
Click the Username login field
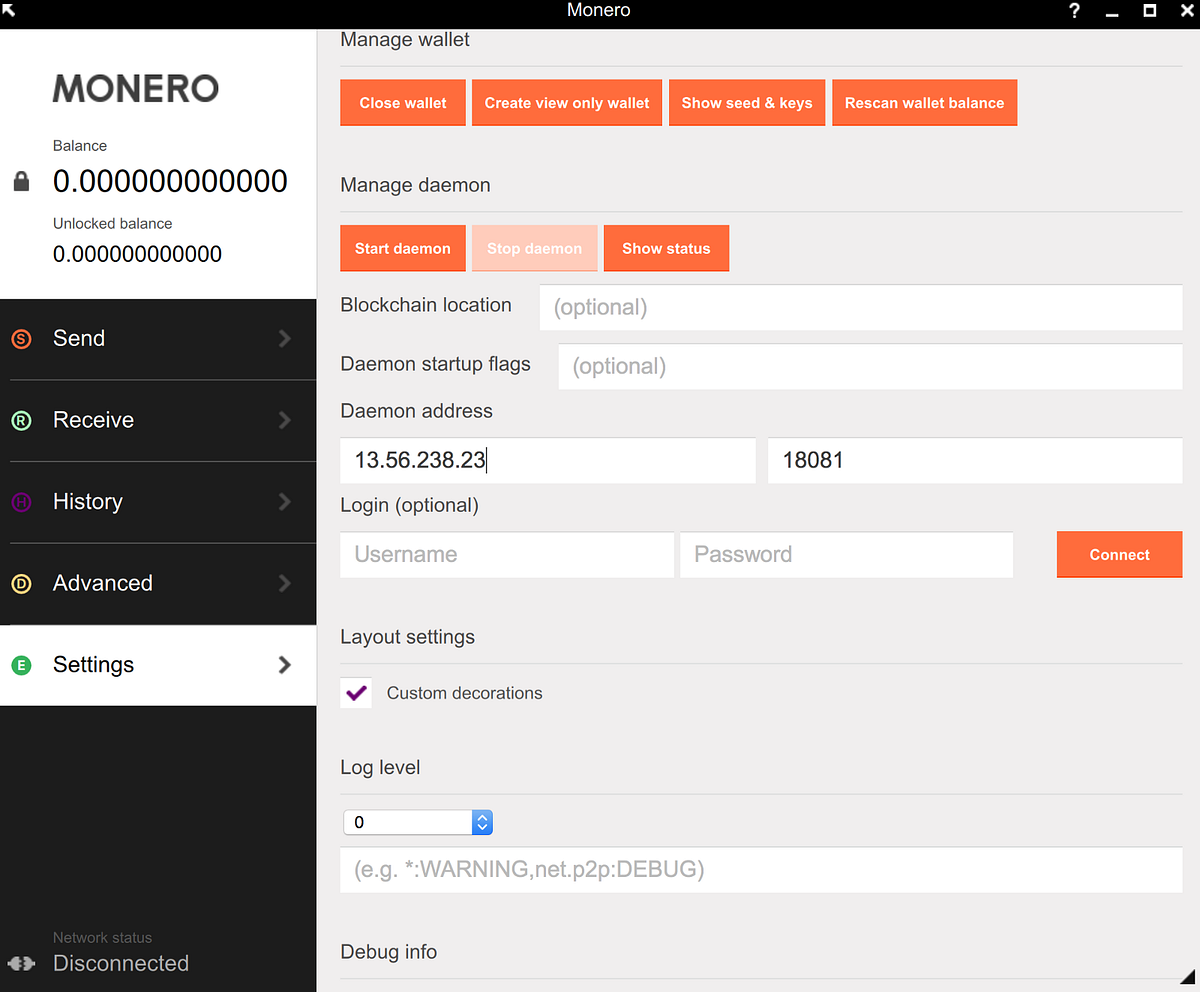tap(507, 554)
